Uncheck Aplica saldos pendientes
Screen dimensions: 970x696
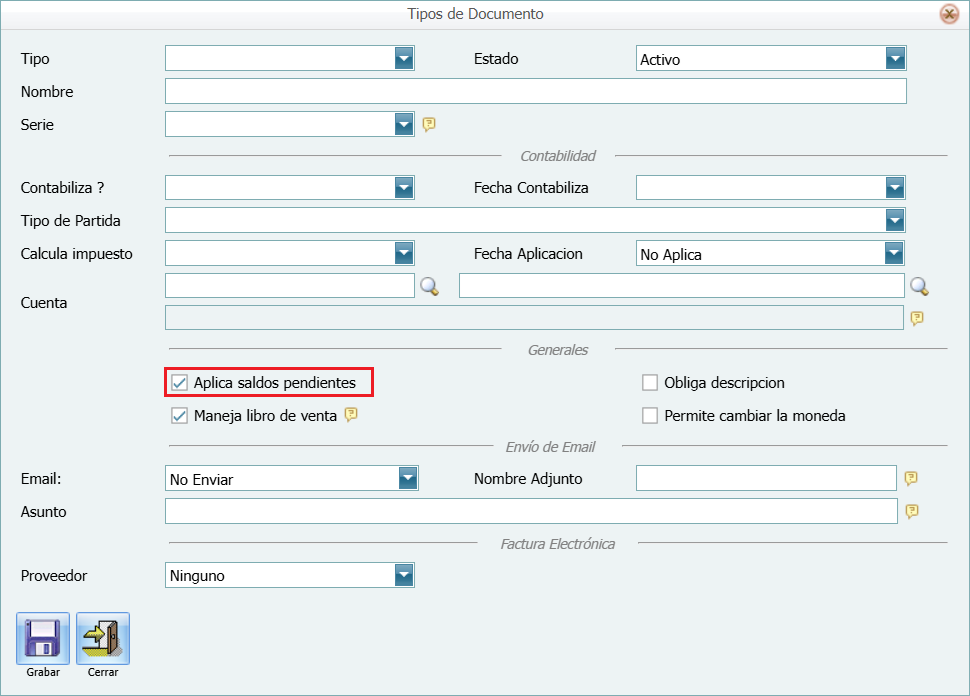coord(181,381)
